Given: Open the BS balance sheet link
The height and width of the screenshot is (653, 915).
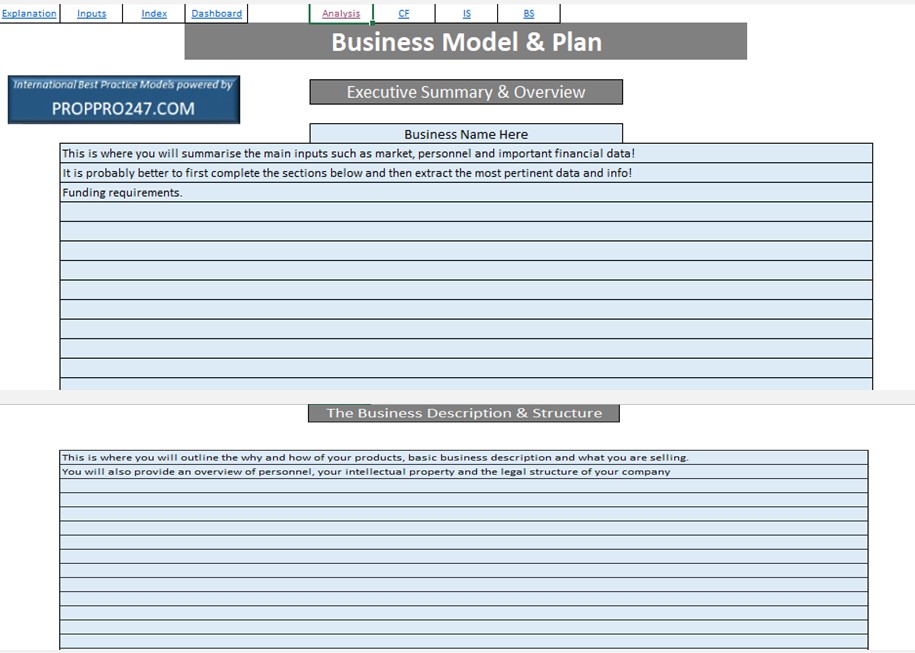Looking at the screenshot, I should click(x=529, y=13).
